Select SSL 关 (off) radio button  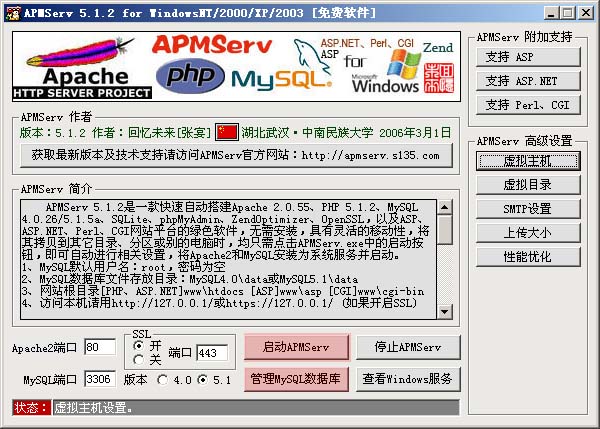139,359
